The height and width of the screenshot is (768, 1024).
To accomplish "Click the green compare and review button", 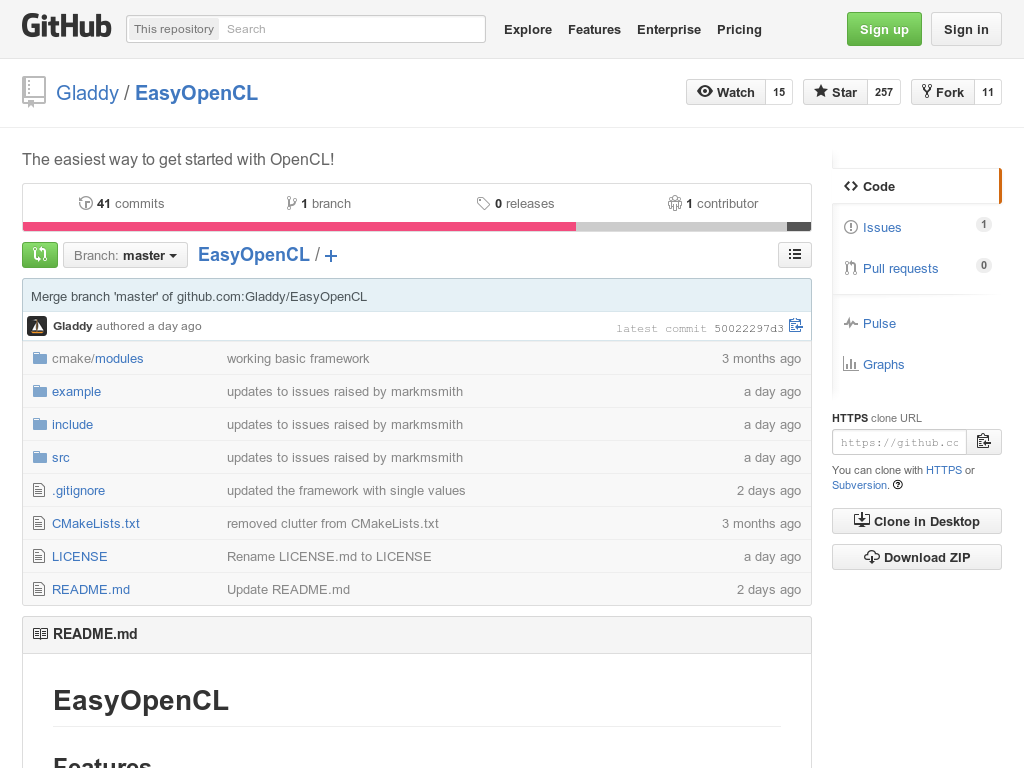I will coord(40,255).
